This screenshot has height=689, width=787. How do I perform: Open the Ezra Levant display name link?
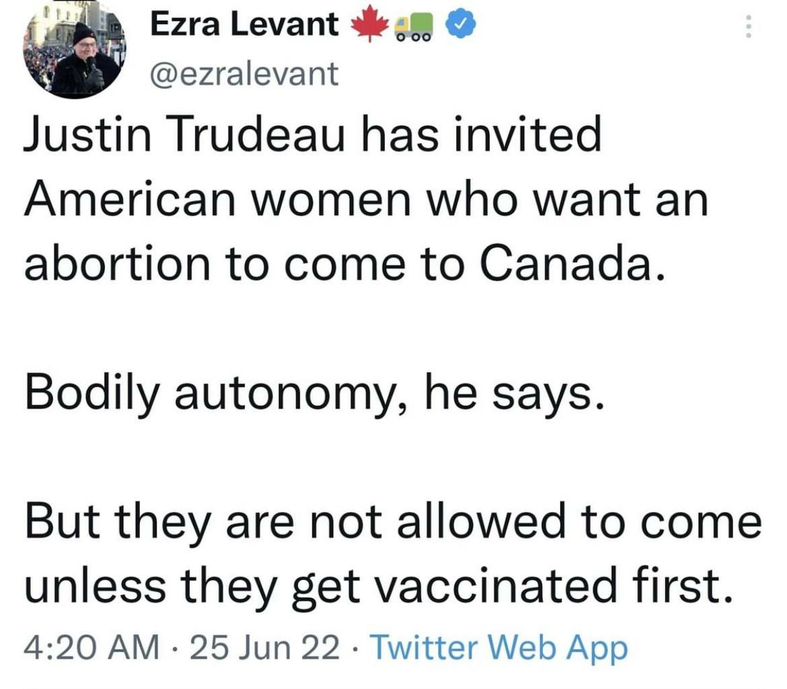click(x=244, y=24)
